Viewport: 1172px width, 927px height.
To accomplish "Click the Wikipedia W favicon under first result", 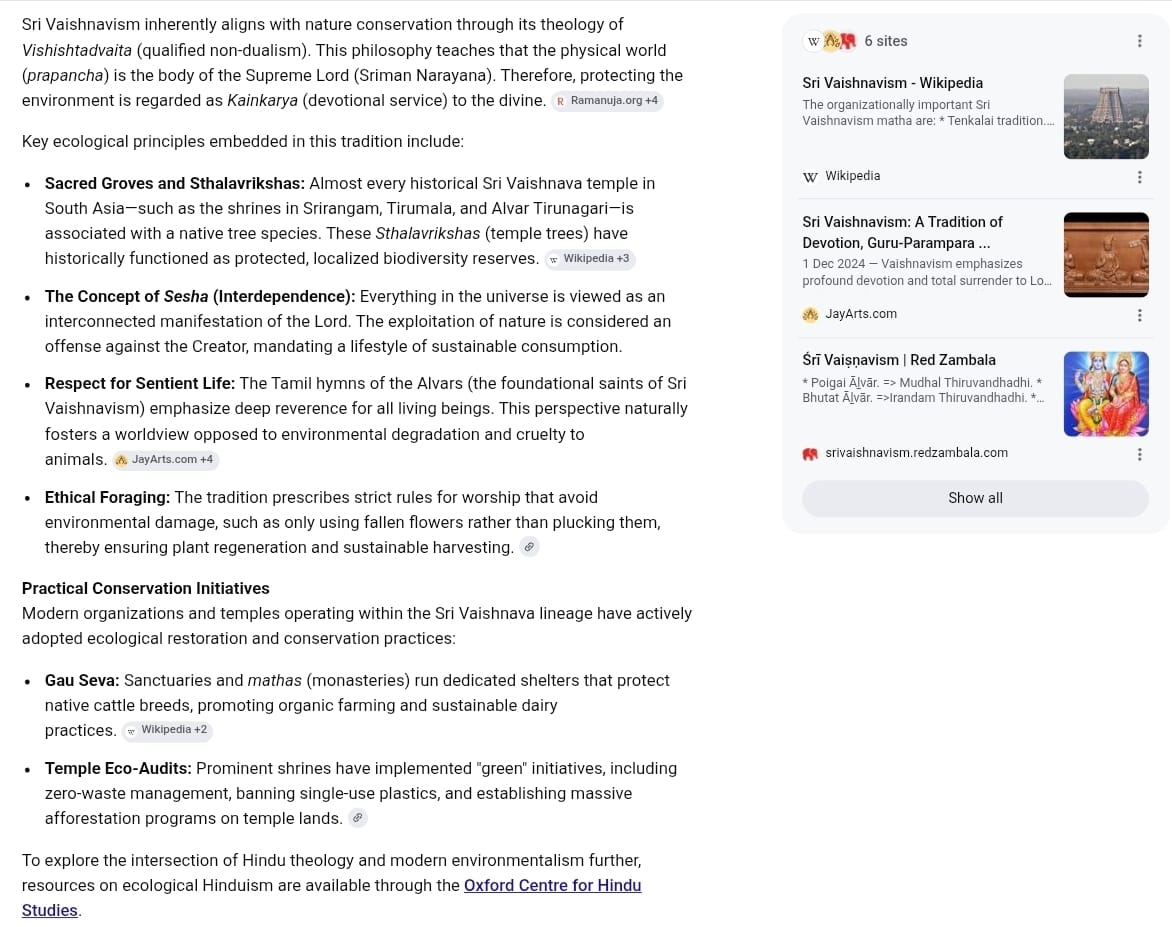I will [x=810, y=177].
